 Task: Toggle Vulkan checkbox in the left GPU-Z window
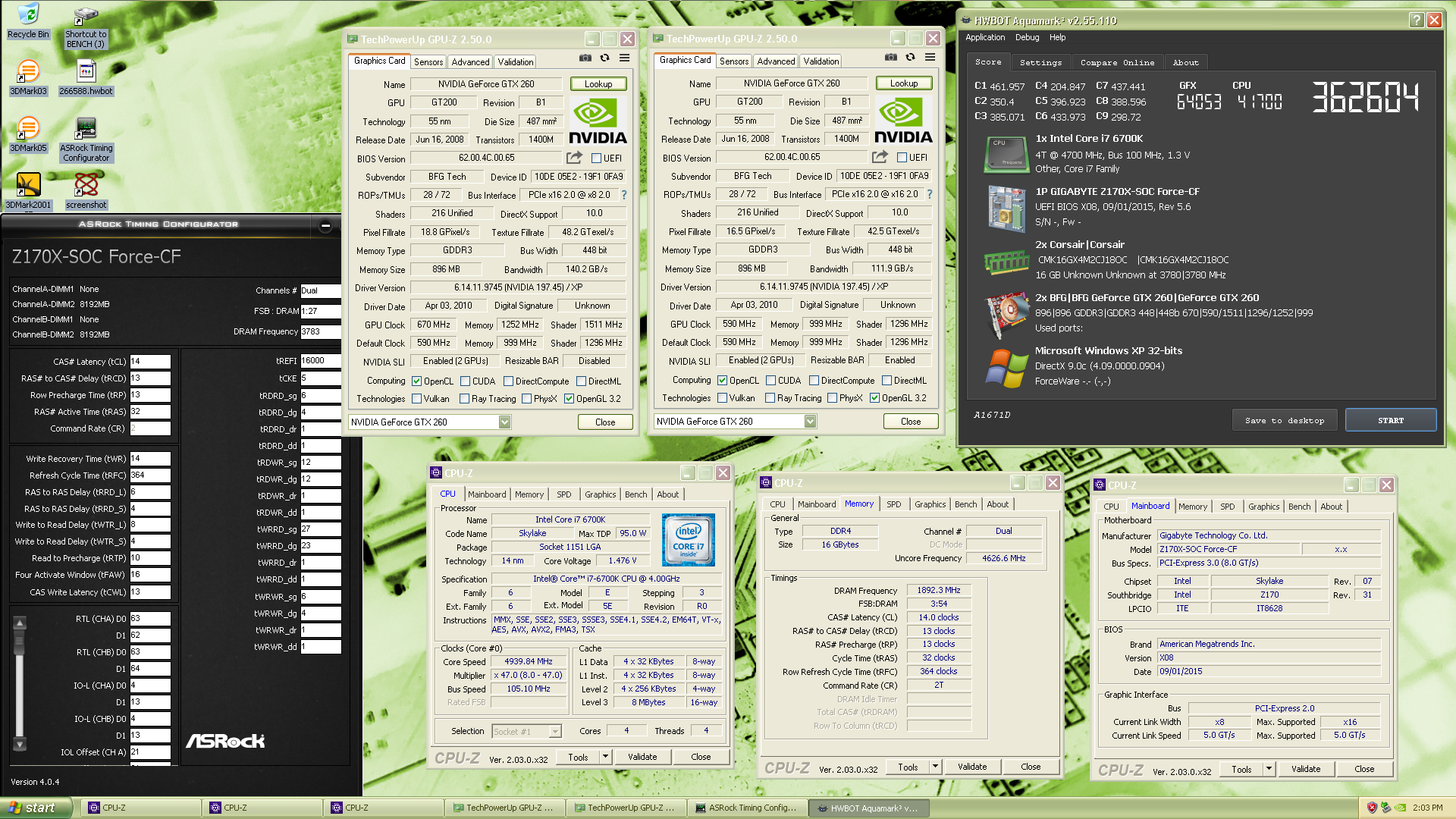(x=416, y=399)
